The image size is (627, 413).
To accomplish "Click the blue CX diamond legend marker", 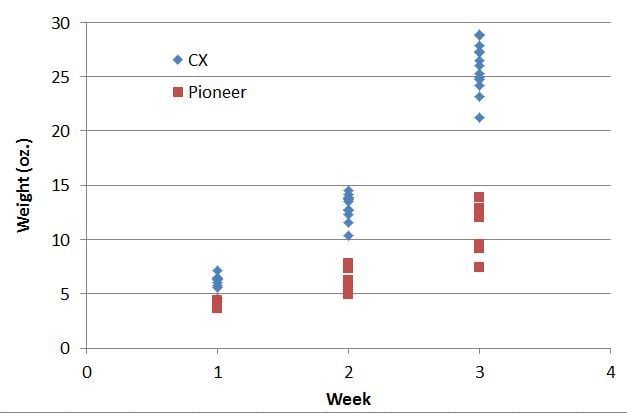I will pos(177,60).
